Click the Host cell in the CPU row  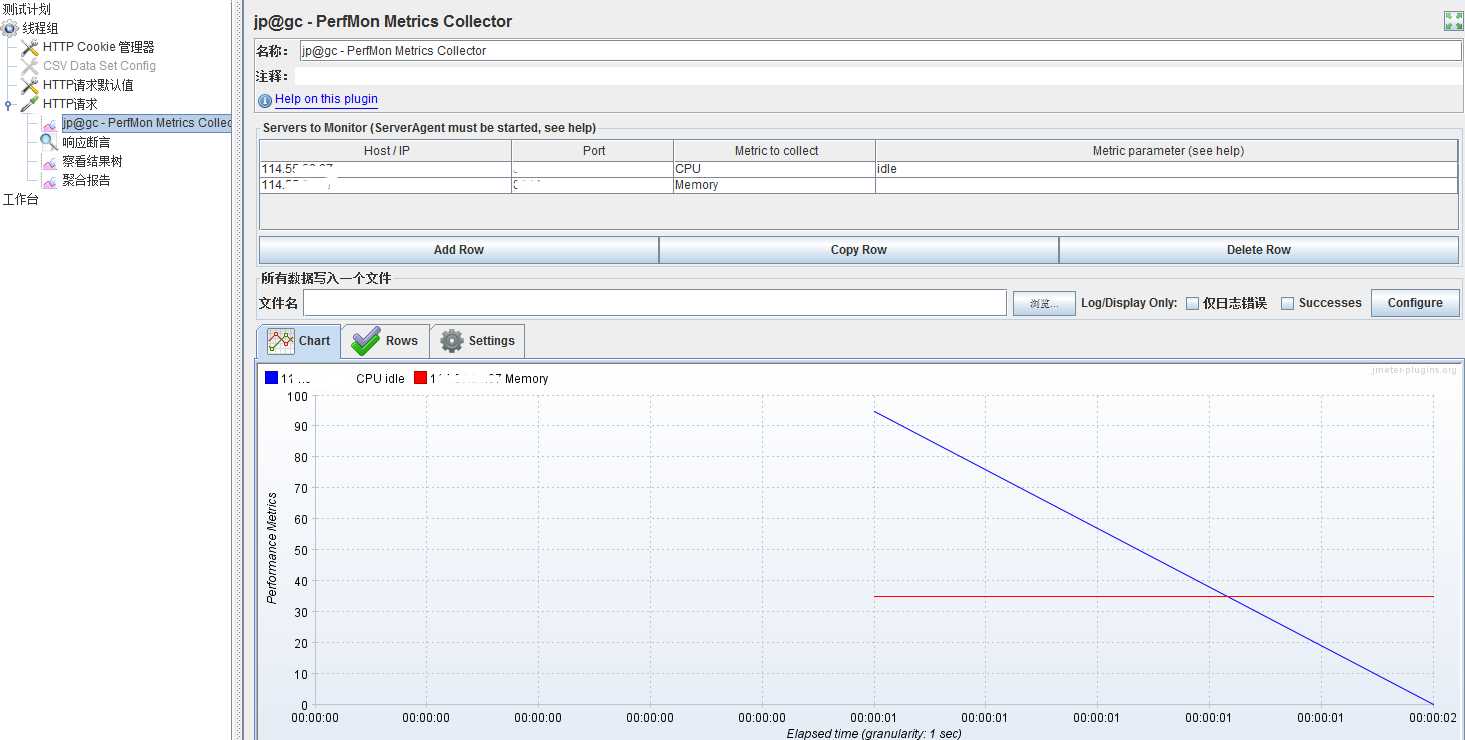[386, 169]
